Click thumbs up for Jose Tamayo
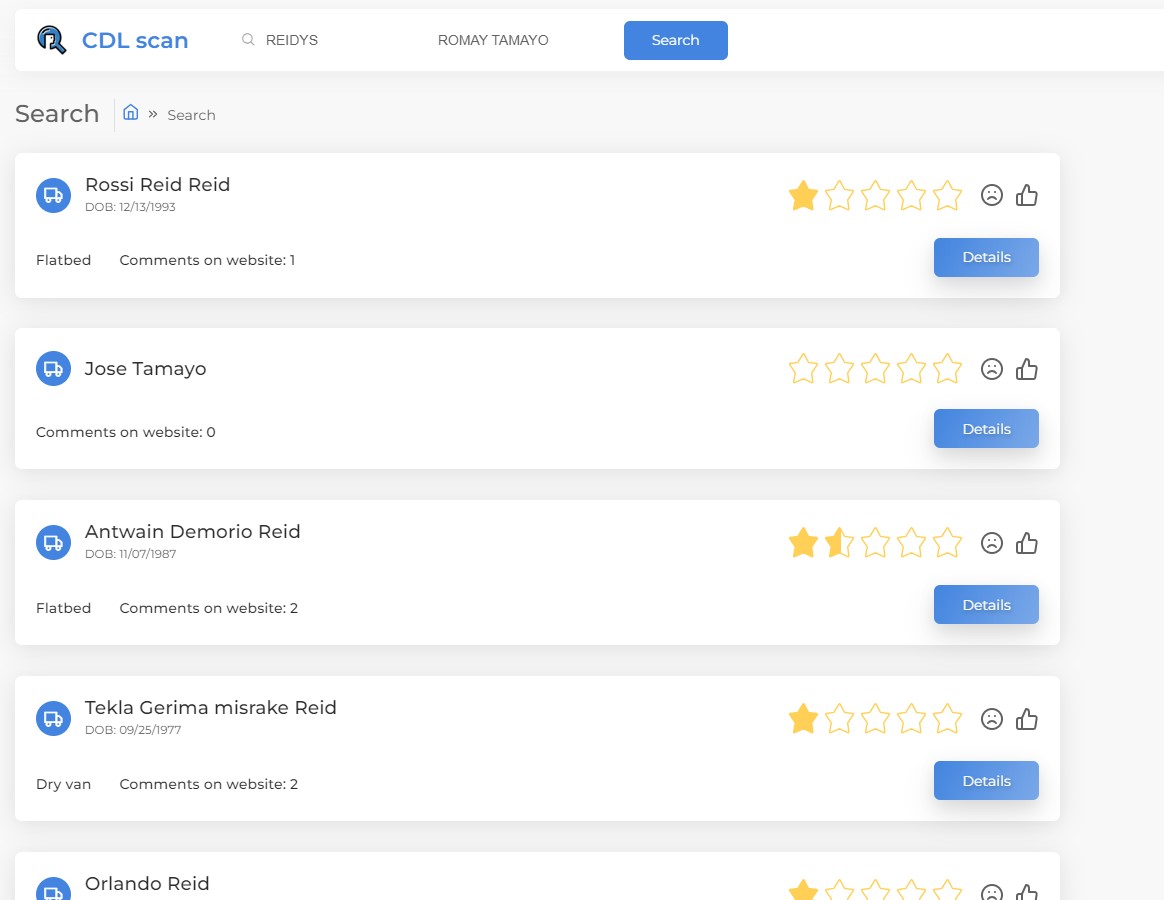 [x=1027, y=368]
